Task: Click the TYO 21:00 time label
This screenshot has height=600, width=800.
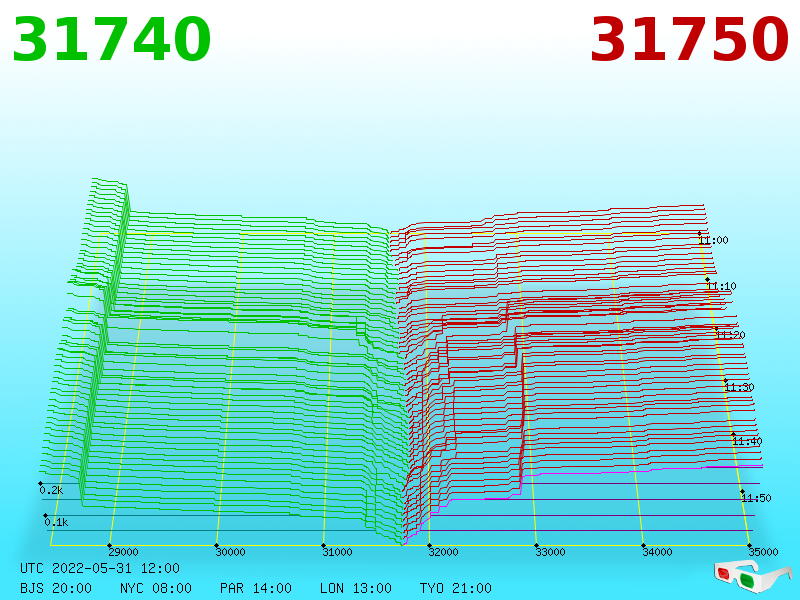Action: [x=456, y=588]
